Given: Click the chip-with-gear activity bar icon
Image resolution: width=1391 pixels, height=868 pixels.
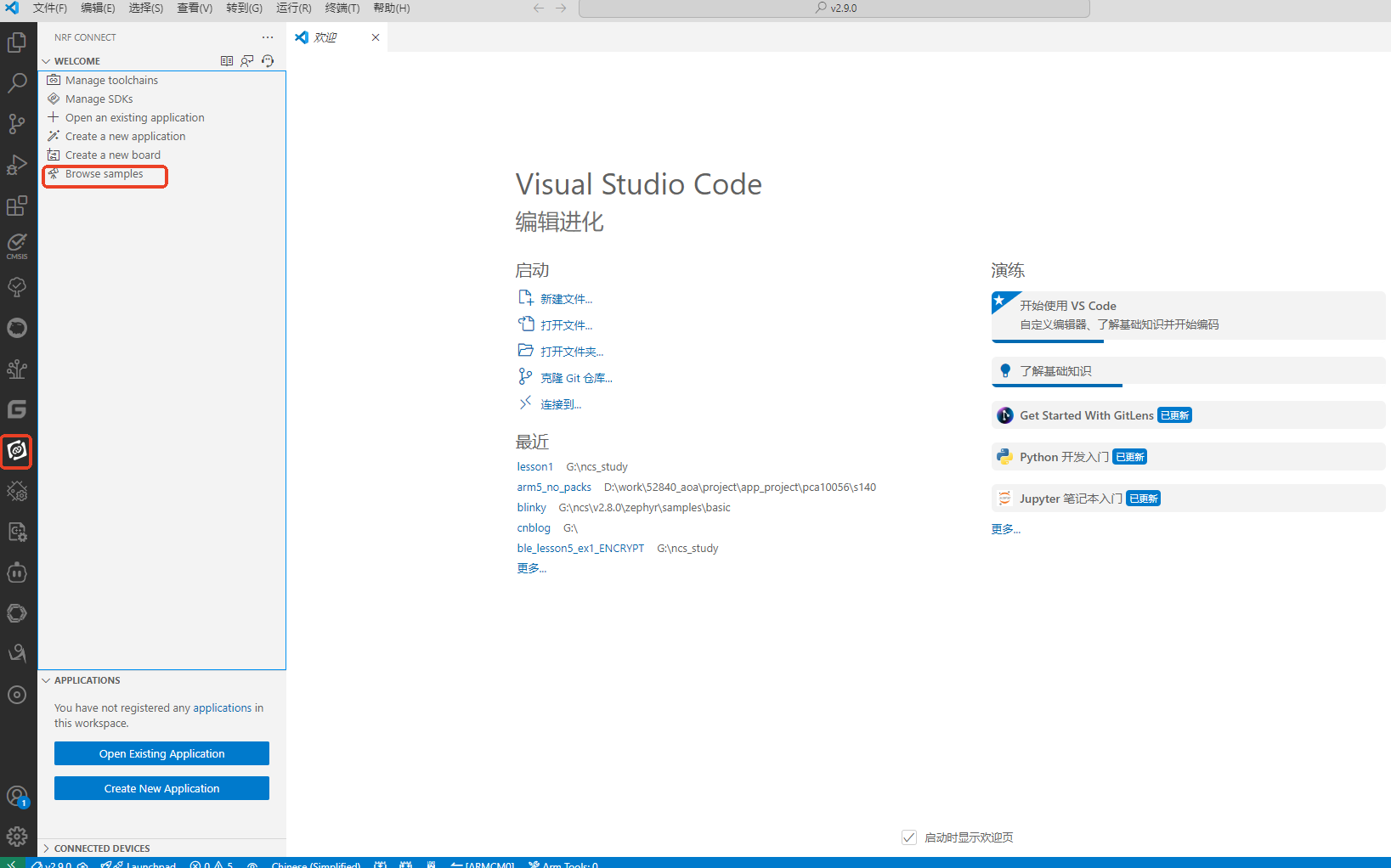Looking at the screenshot, I should click(x=17, y=491).
